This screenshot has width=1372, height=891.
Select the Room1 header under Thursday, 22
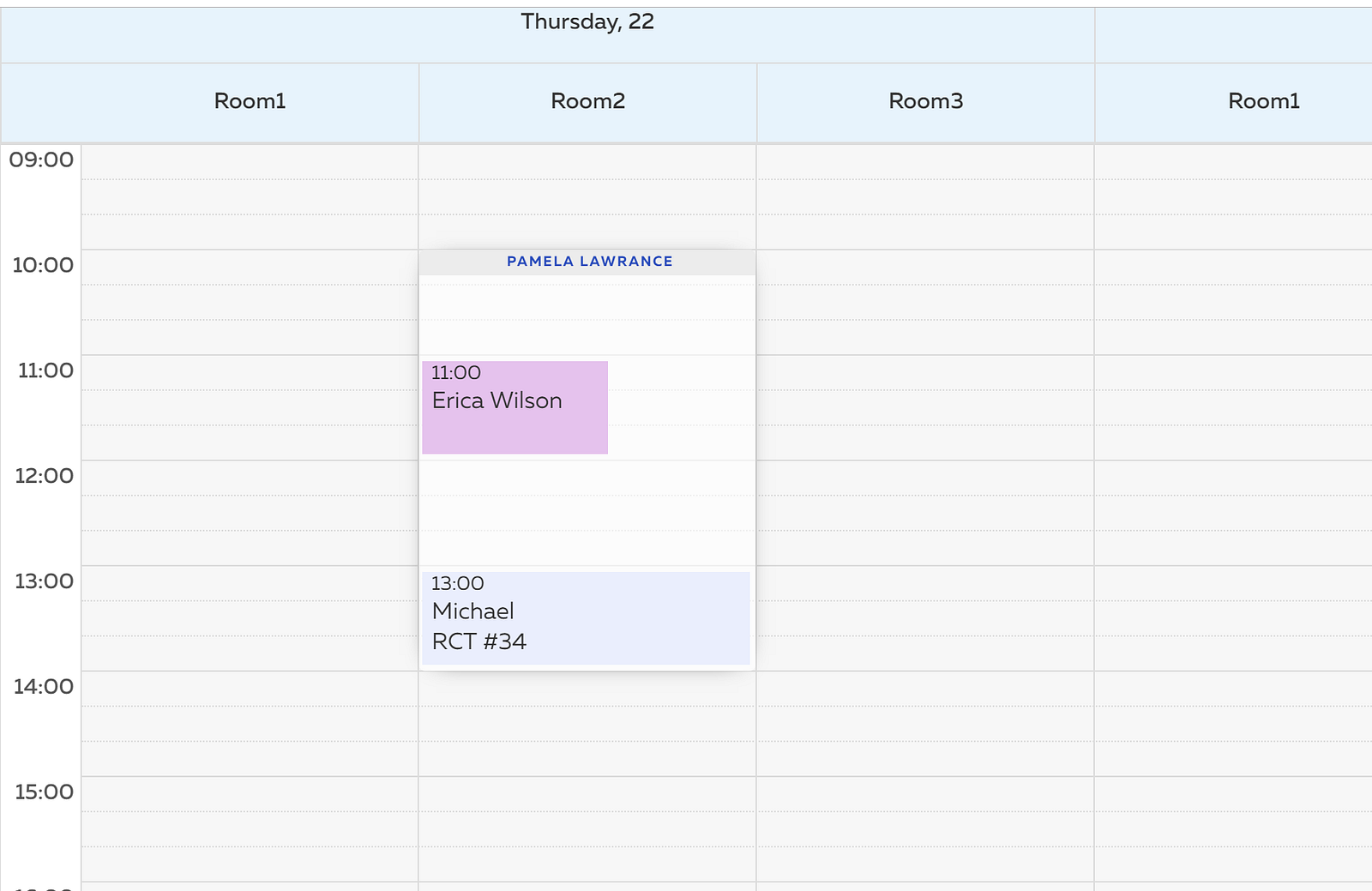tap(250, 101)
